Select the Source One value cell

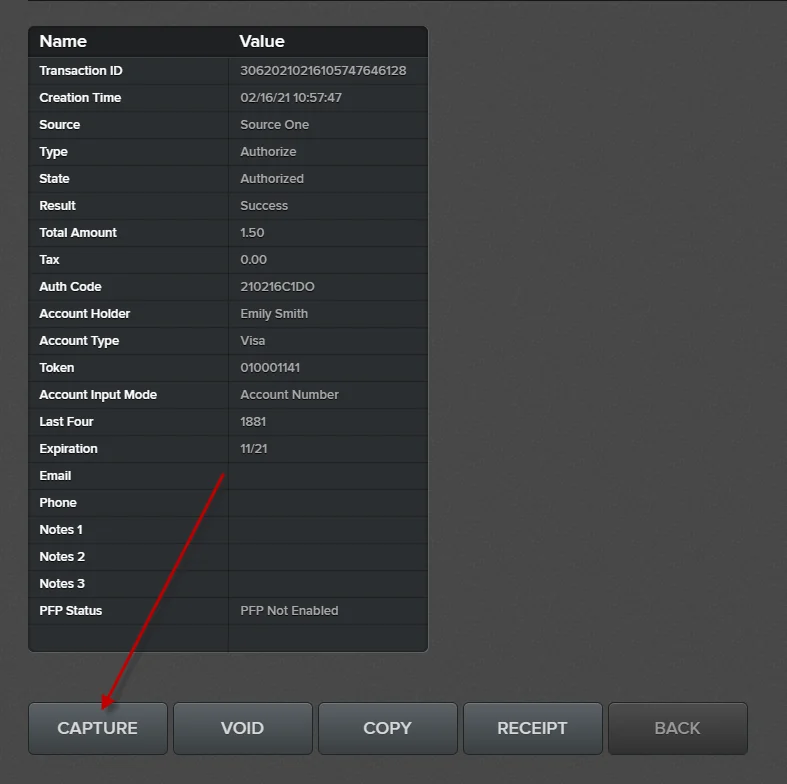click(275, 125)
